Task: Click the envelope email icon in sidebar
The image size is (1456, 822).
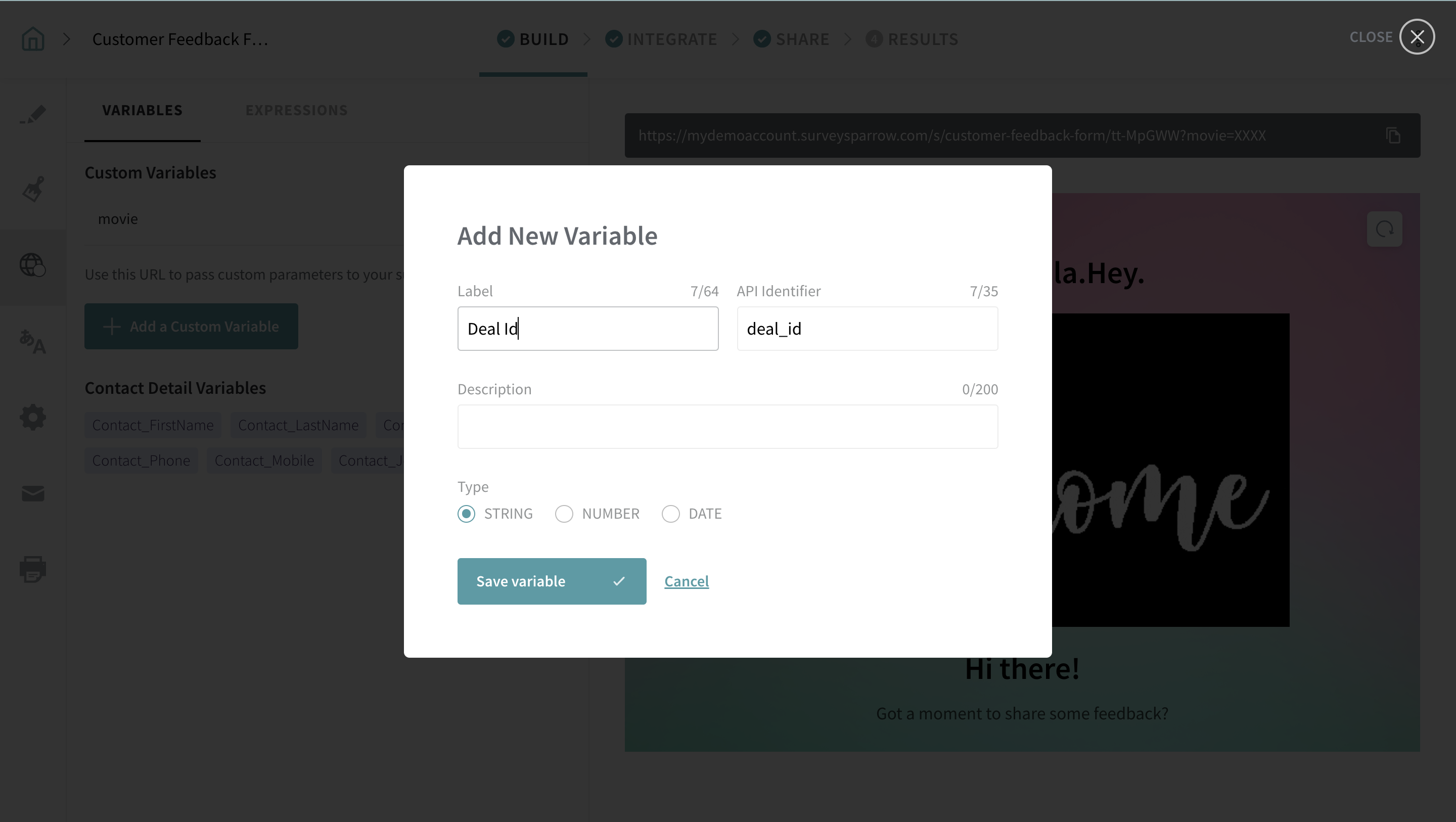Action: click(33, 493)
